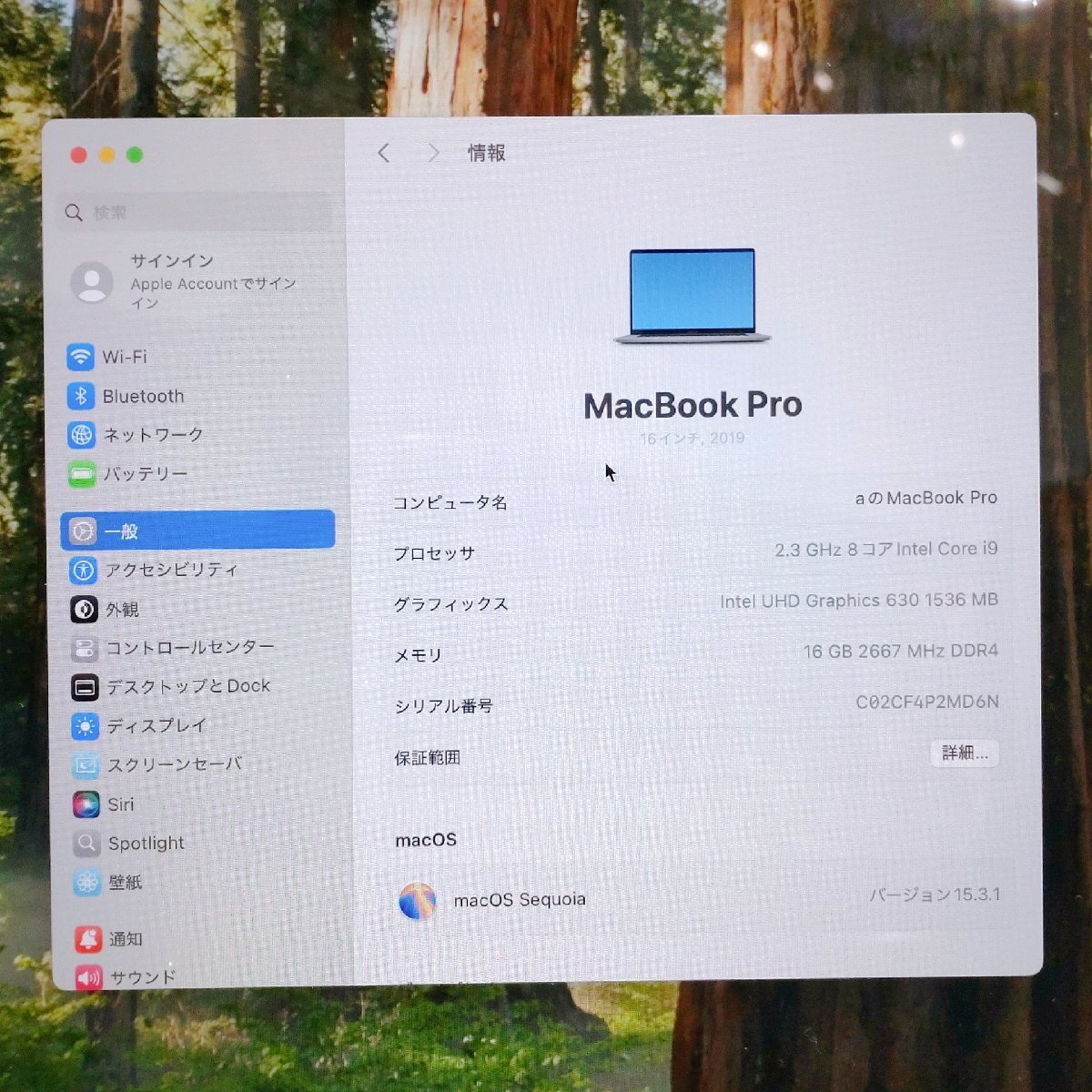Click computer name value 'aのMacBook Pro'

pos(925,498)
